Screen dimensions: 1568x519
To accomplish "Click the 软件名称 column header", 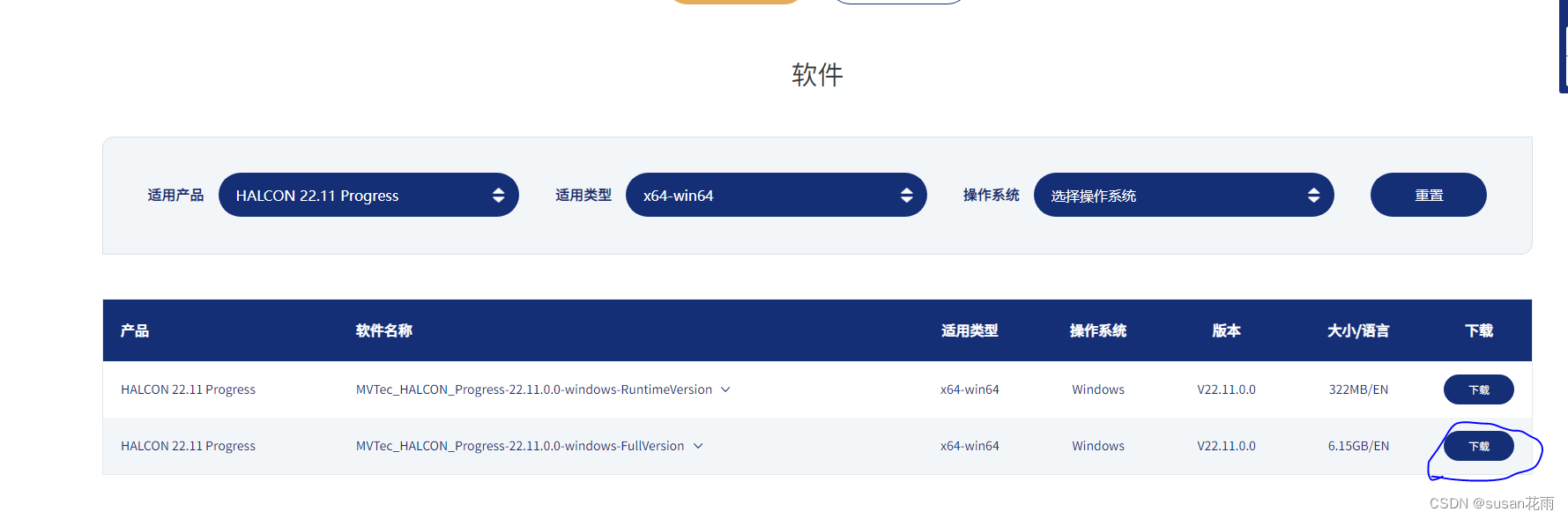I will 384,330.
